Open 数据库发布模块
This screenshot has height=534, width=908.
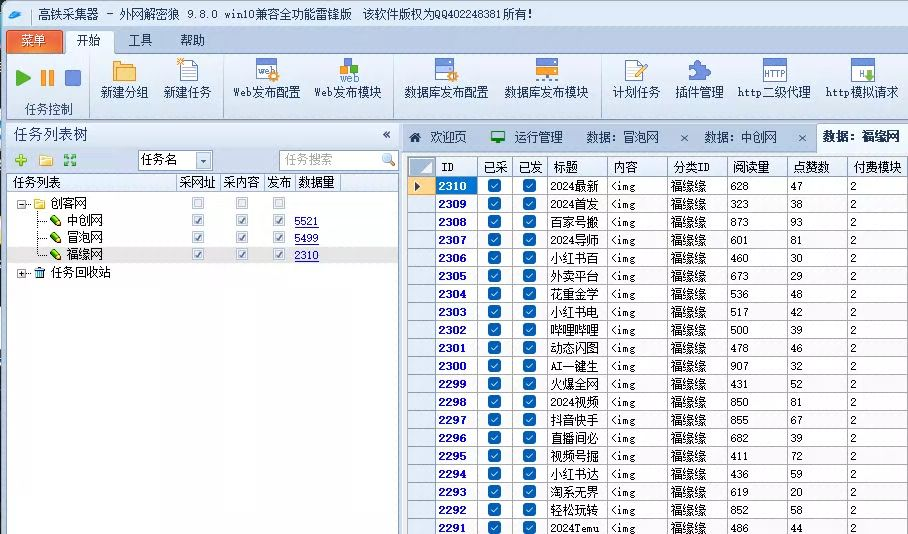pos(546,79)
